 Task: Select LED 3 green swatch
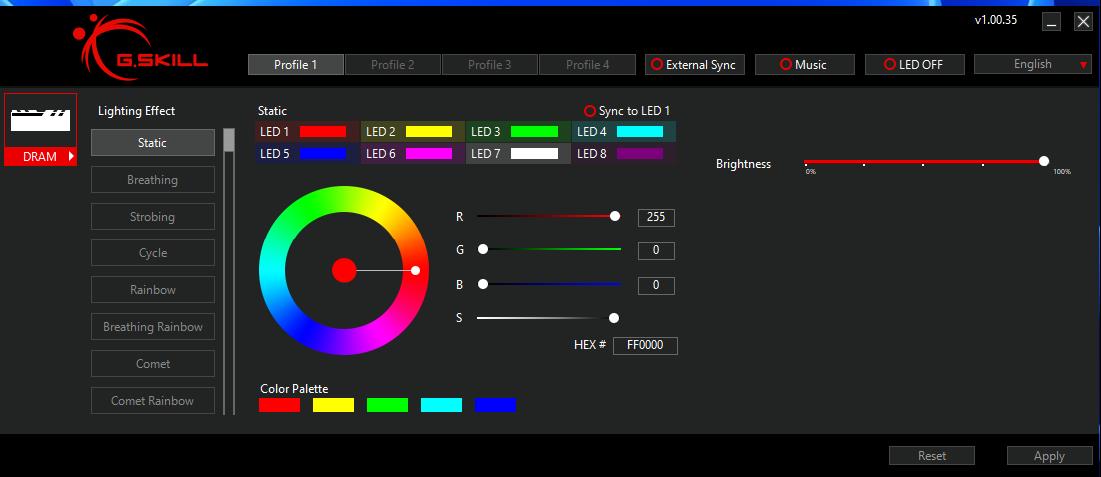coord(534,131)
